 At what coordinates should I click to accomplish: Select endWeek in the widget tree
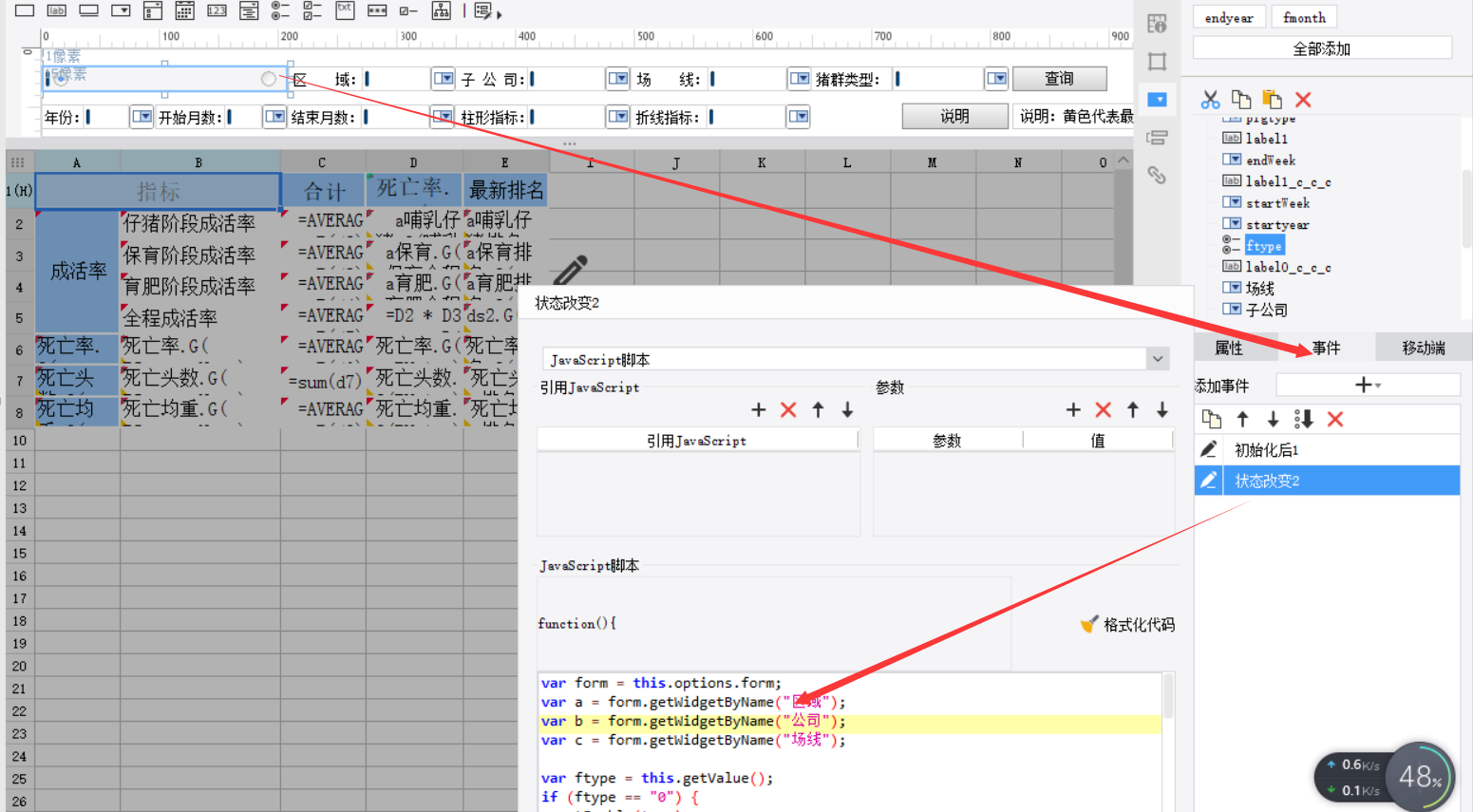1271,161
